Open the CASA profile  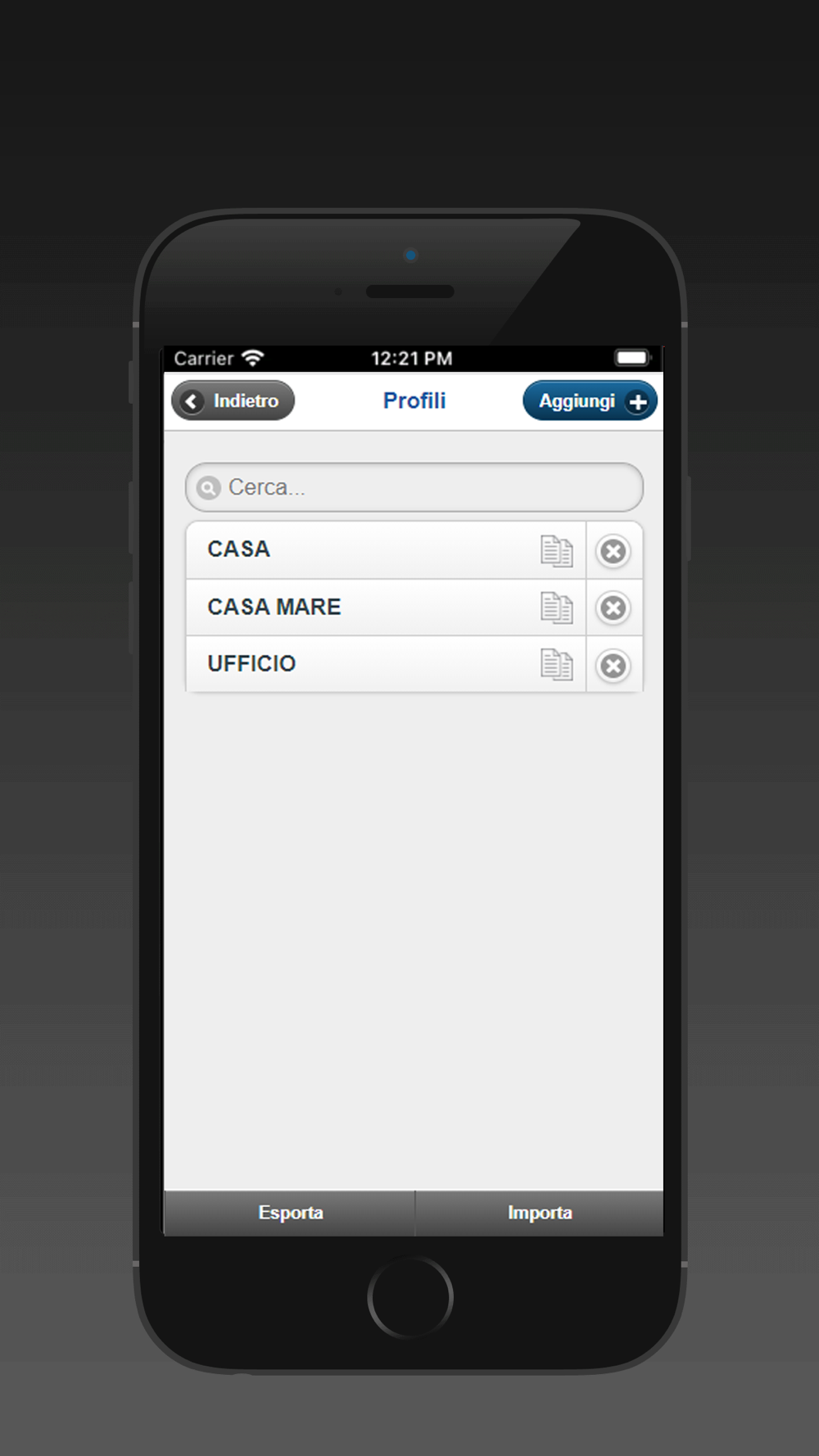(x=386, y=550)
